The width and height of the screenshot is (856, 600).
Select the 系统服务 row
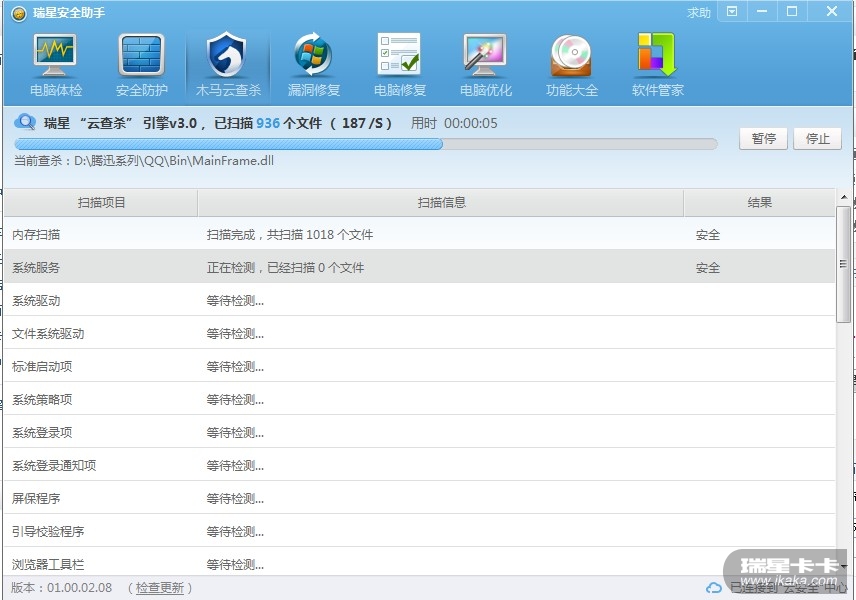[420, 268]
